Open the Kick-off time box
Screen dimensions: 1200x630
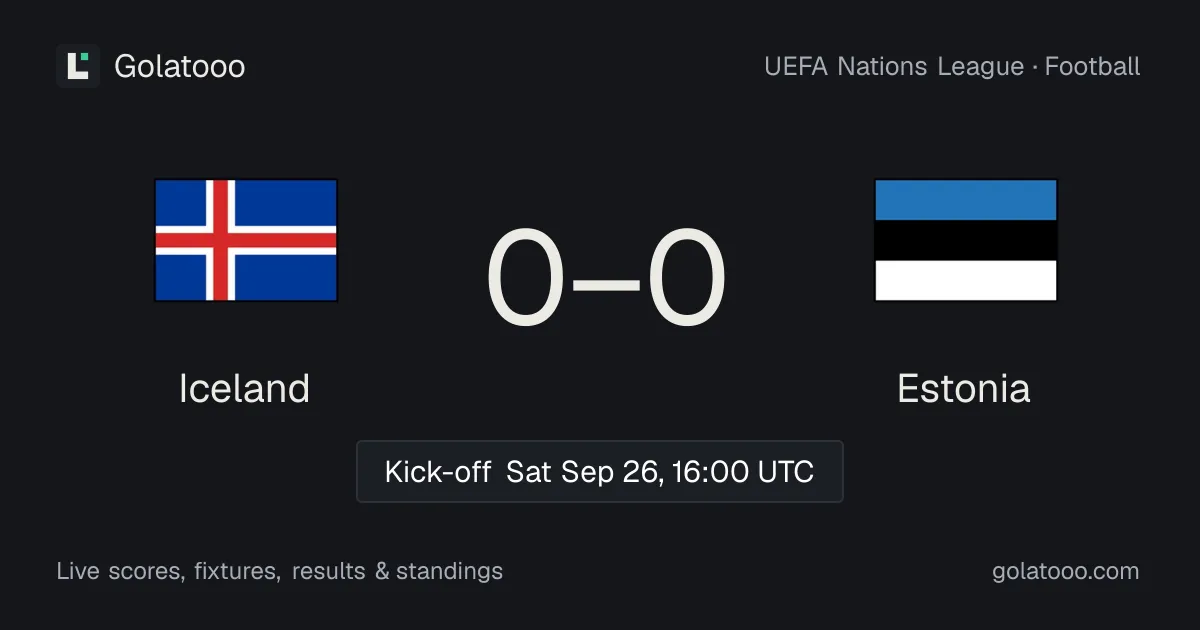point(600,471)
